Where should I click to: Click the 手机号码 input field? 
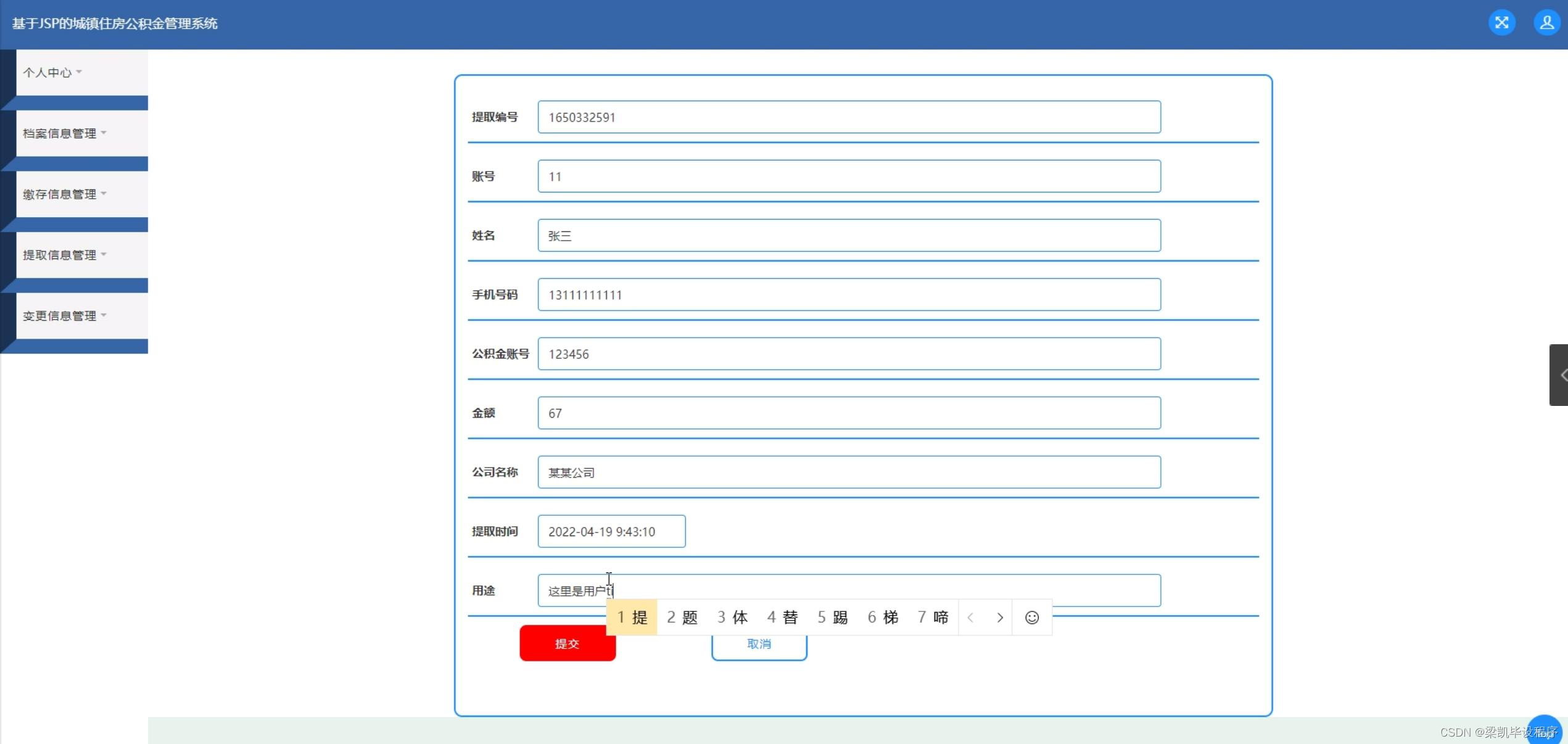click(849, 294)
